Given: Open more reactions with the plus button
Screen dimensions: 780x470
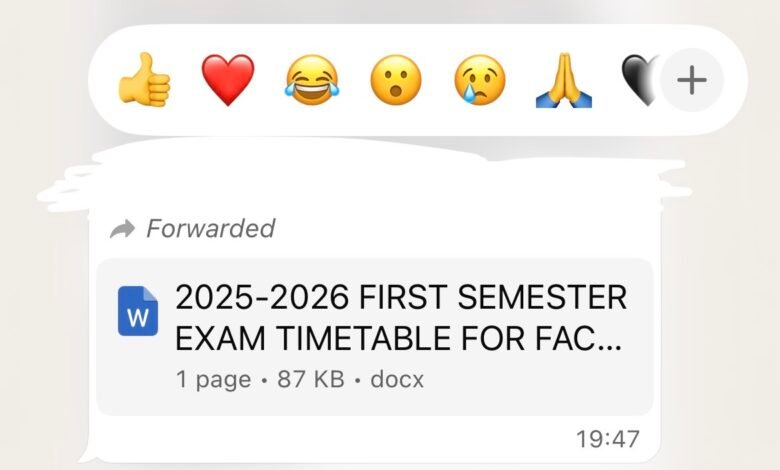Looking at the screenshot, I should pyautogui.click(x=691, y=79).
